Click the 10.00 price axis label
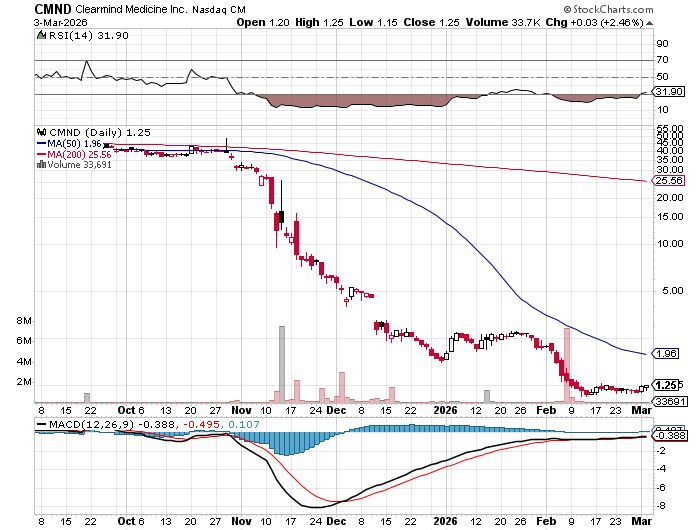Screen dimensions: 700x530 (x=670, y=244)
